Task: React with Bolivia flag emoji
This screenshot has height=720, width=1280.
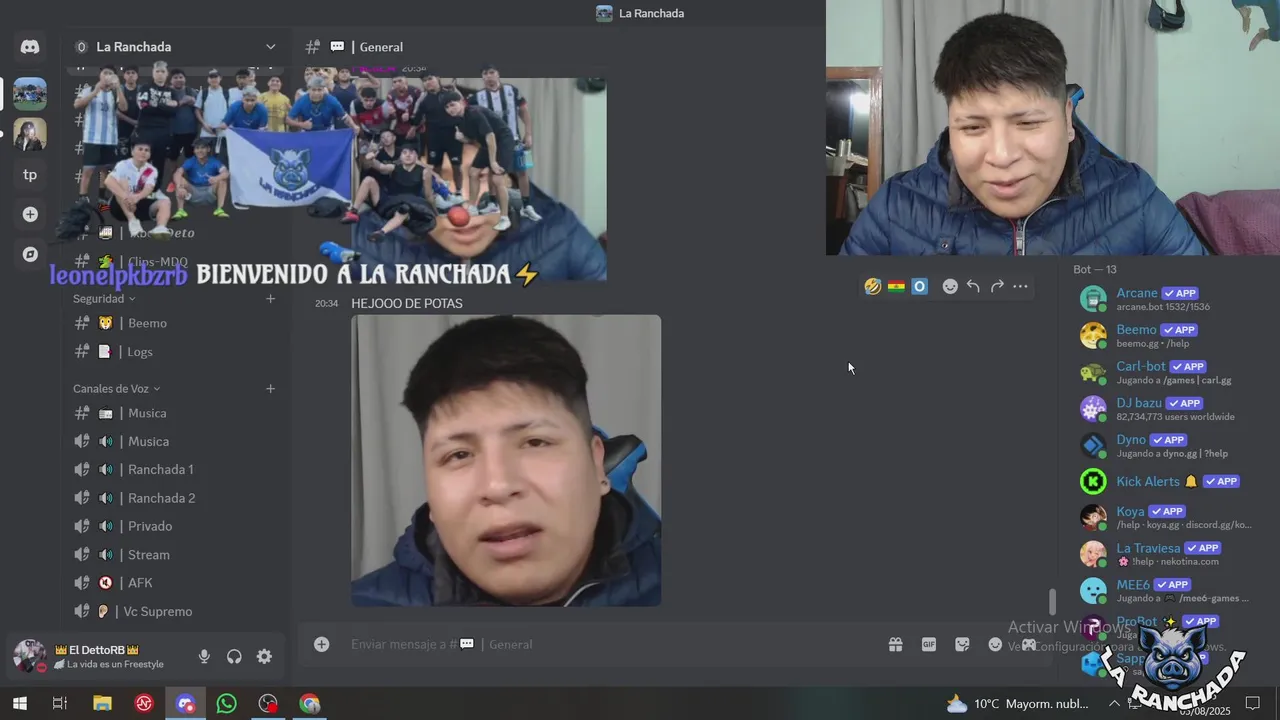Action: [896, 287]
